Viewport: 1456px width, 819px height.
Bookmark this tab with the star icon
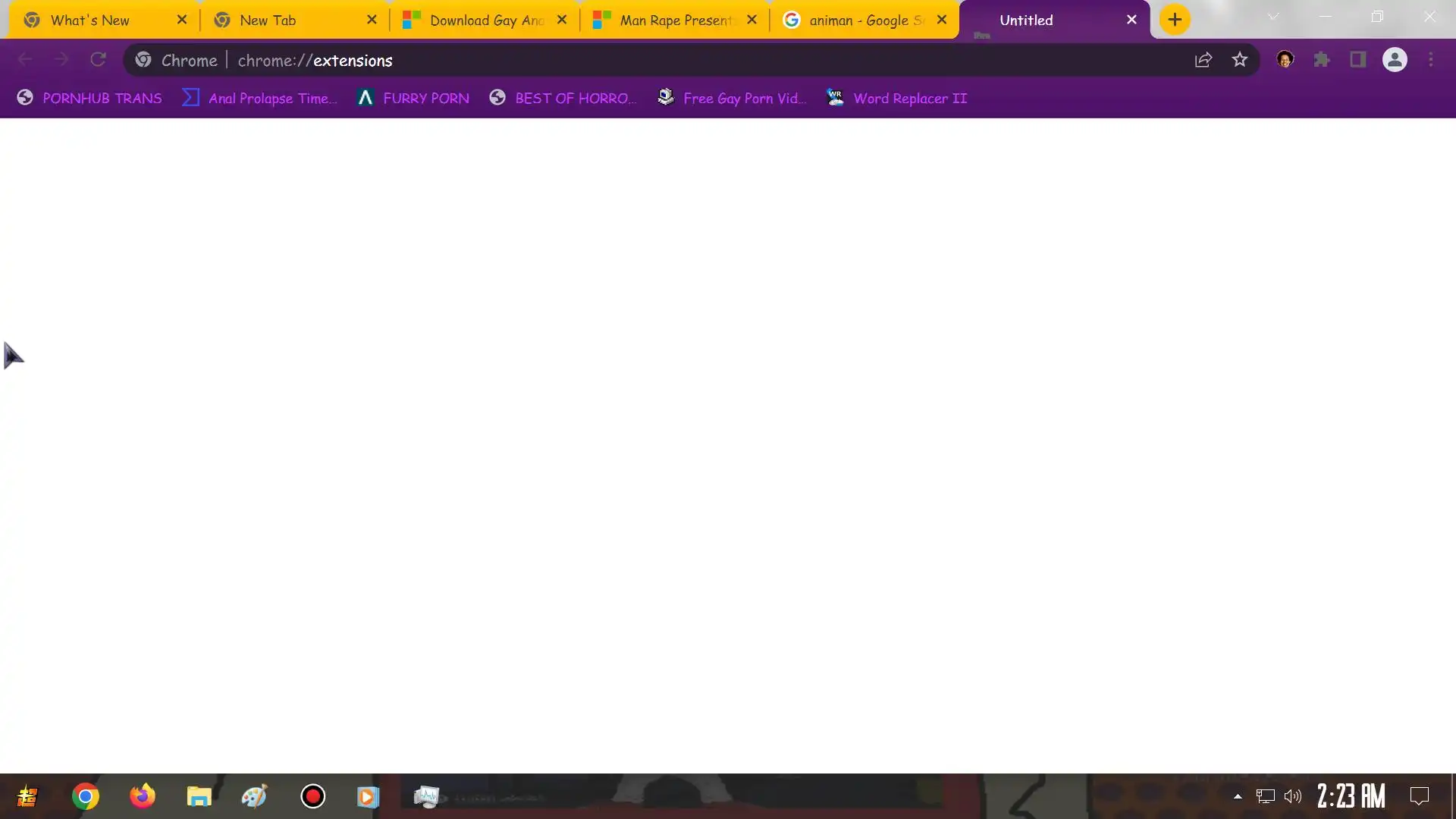tap(1240, 60)
